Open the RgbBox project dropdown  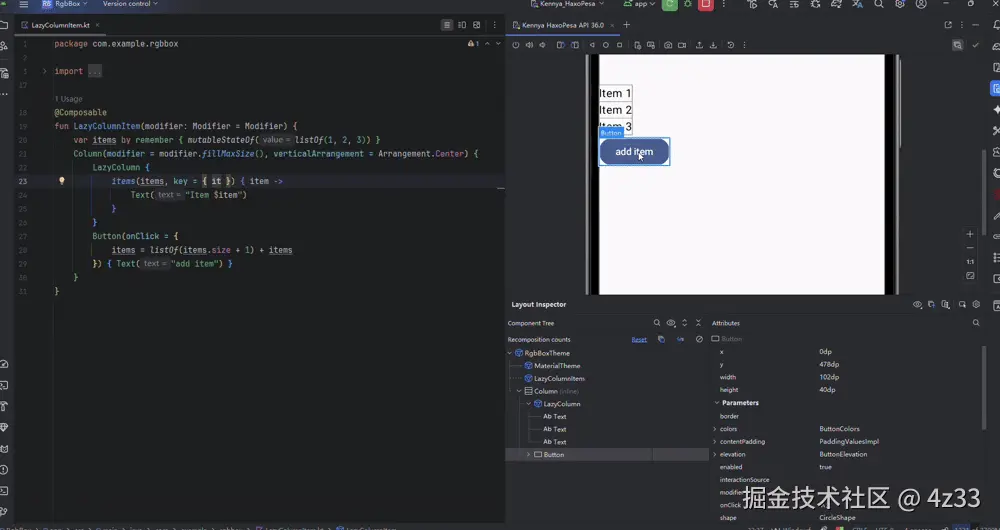[x=66, y=4]
